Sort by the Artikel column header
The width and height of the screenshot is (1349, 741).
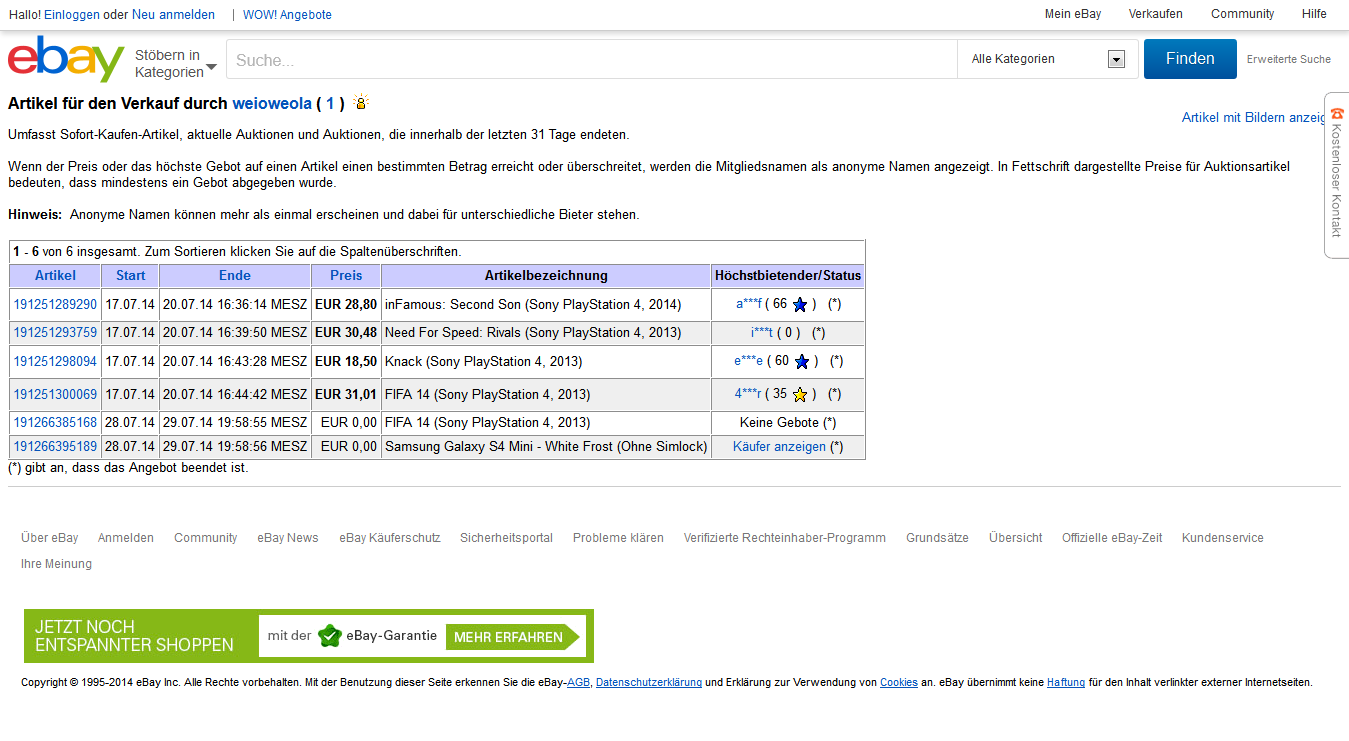coord(55,275)
